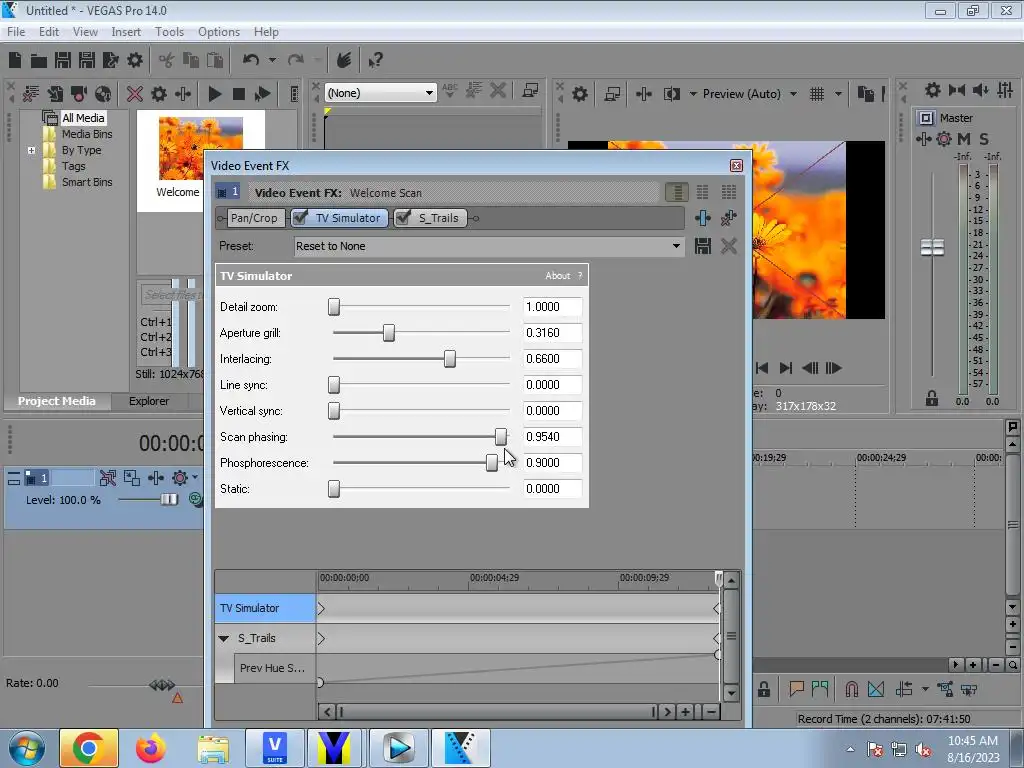Click the Windows Start button
Viewport: 1024px width, 768px height.
click(x=26, y=748)
